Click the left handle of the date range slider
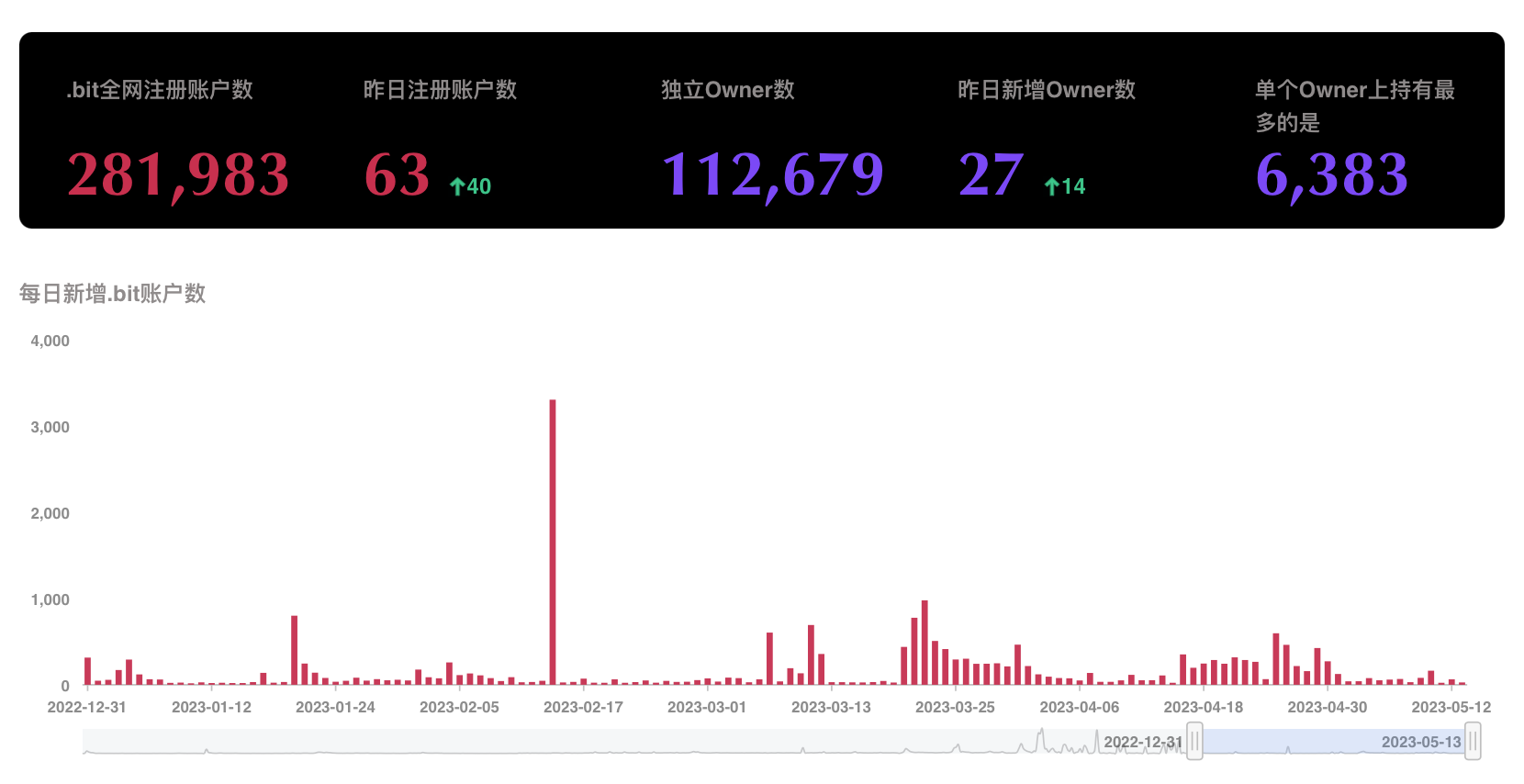This screenshot has height=784, width=1524. coord(1194,741)
